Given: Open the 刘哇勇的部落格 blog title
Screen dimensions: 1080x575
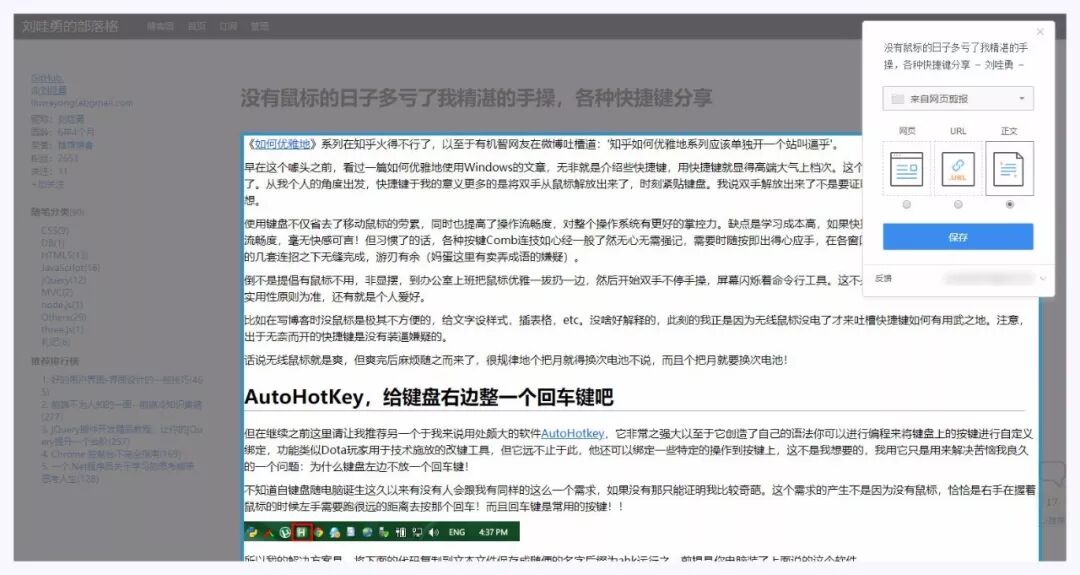Looking at the screenshot, I should click(x=70, y=26).
